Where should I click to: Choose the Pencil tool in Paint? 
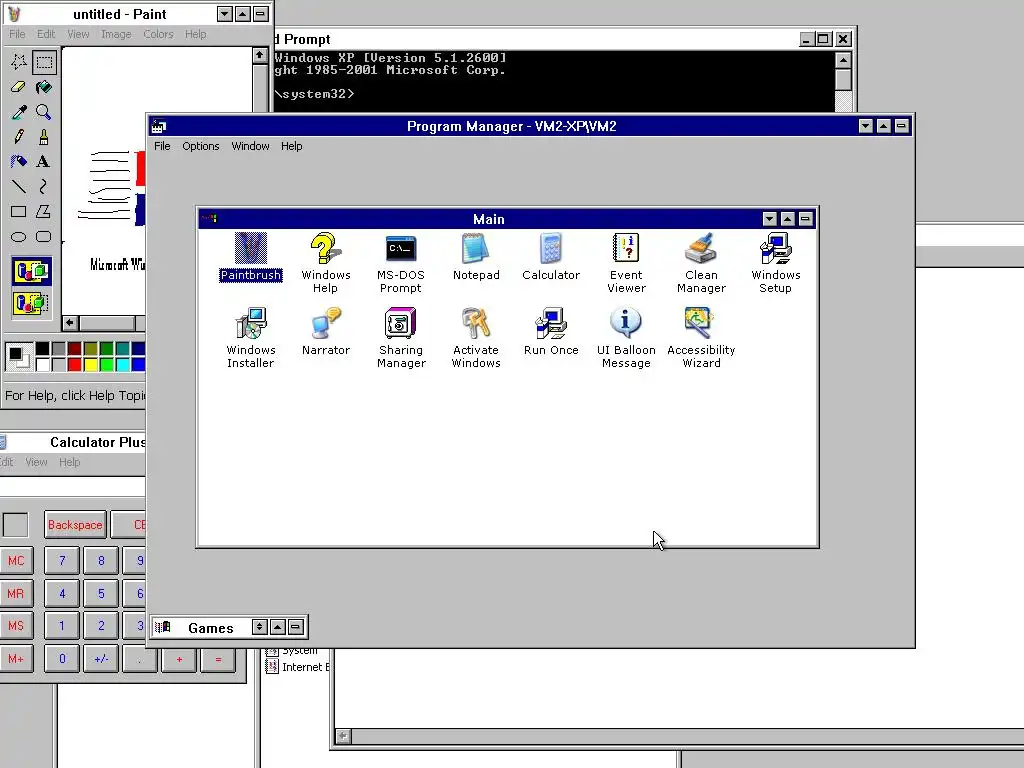19,136
